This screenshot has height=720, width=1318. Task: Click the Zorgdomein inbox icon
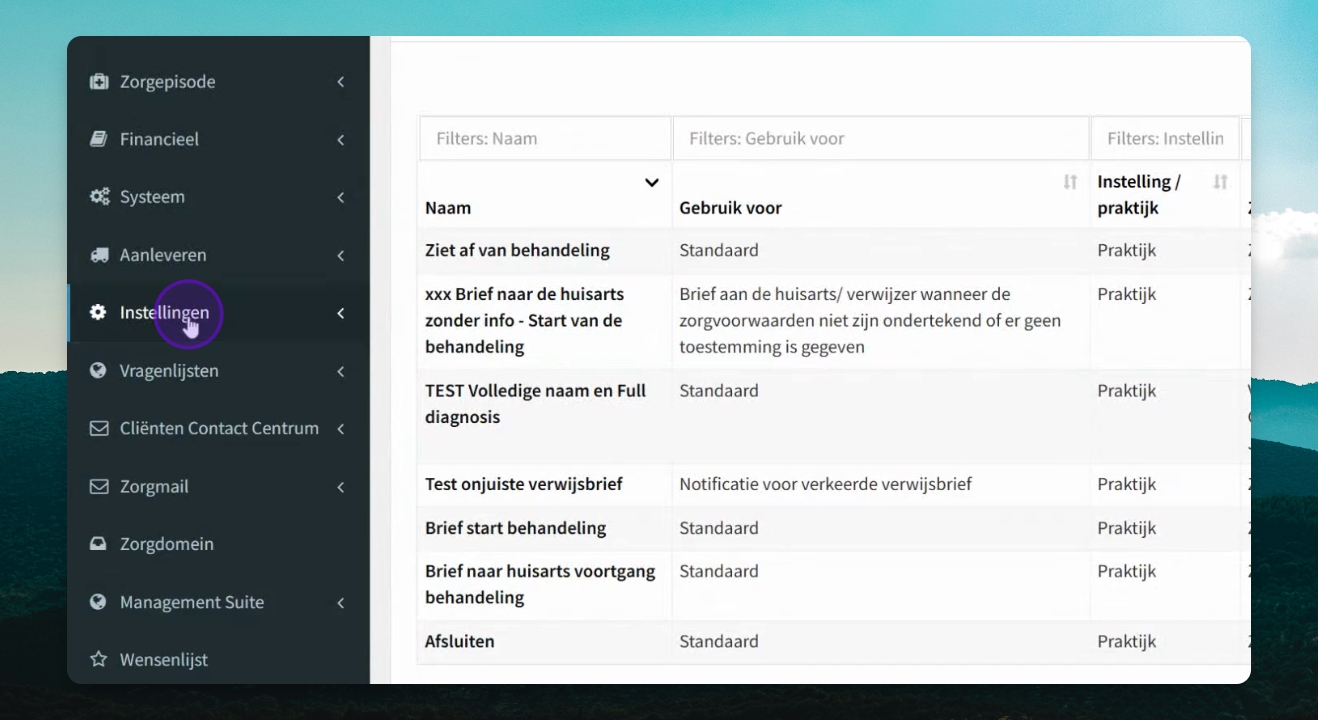(x=98, y=544)
